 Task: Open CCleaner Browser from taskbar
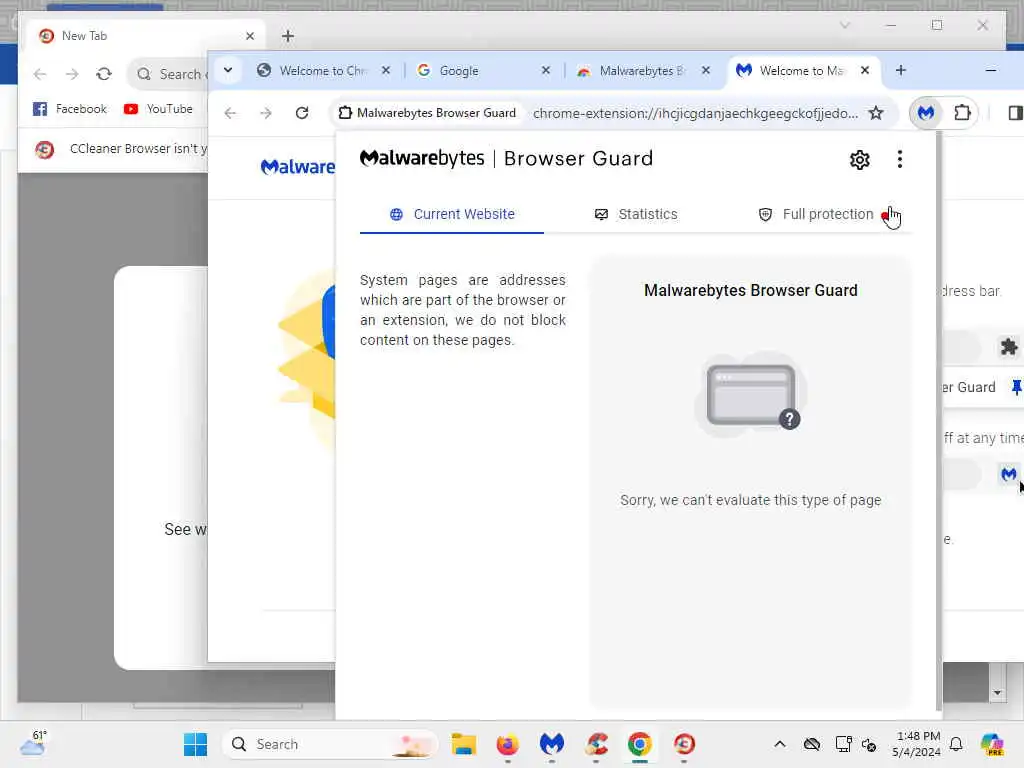684,744
